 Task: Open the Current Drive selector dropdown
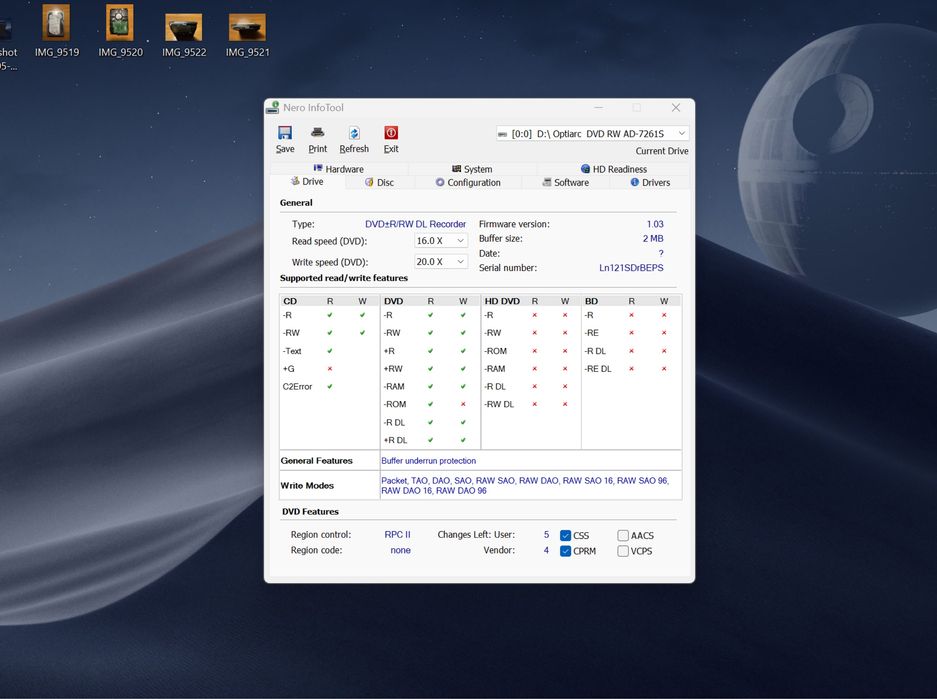(592, 133)
